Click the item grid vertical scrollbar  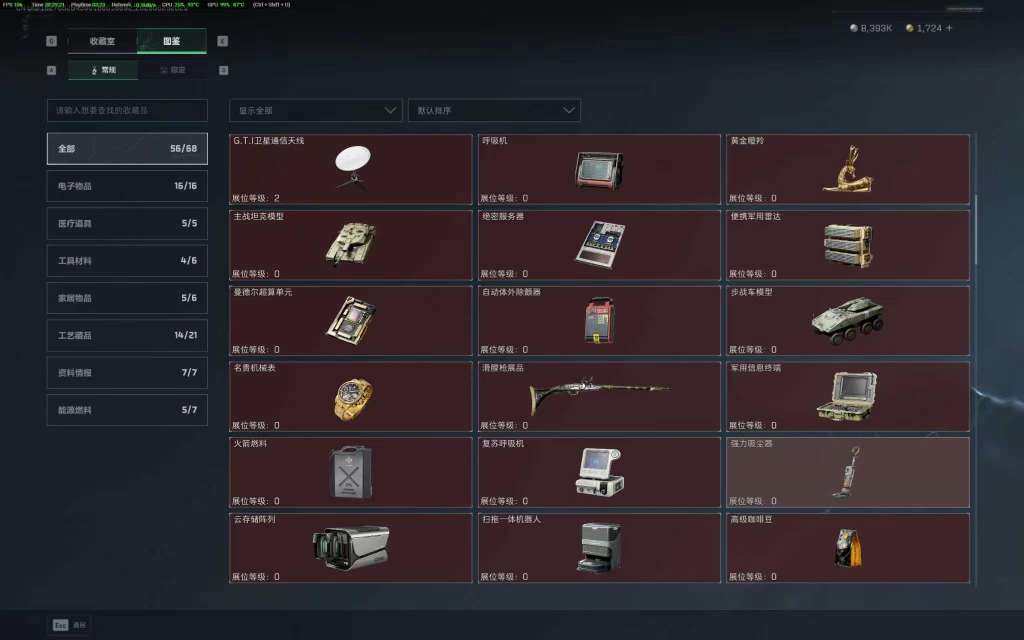point(976,230)
